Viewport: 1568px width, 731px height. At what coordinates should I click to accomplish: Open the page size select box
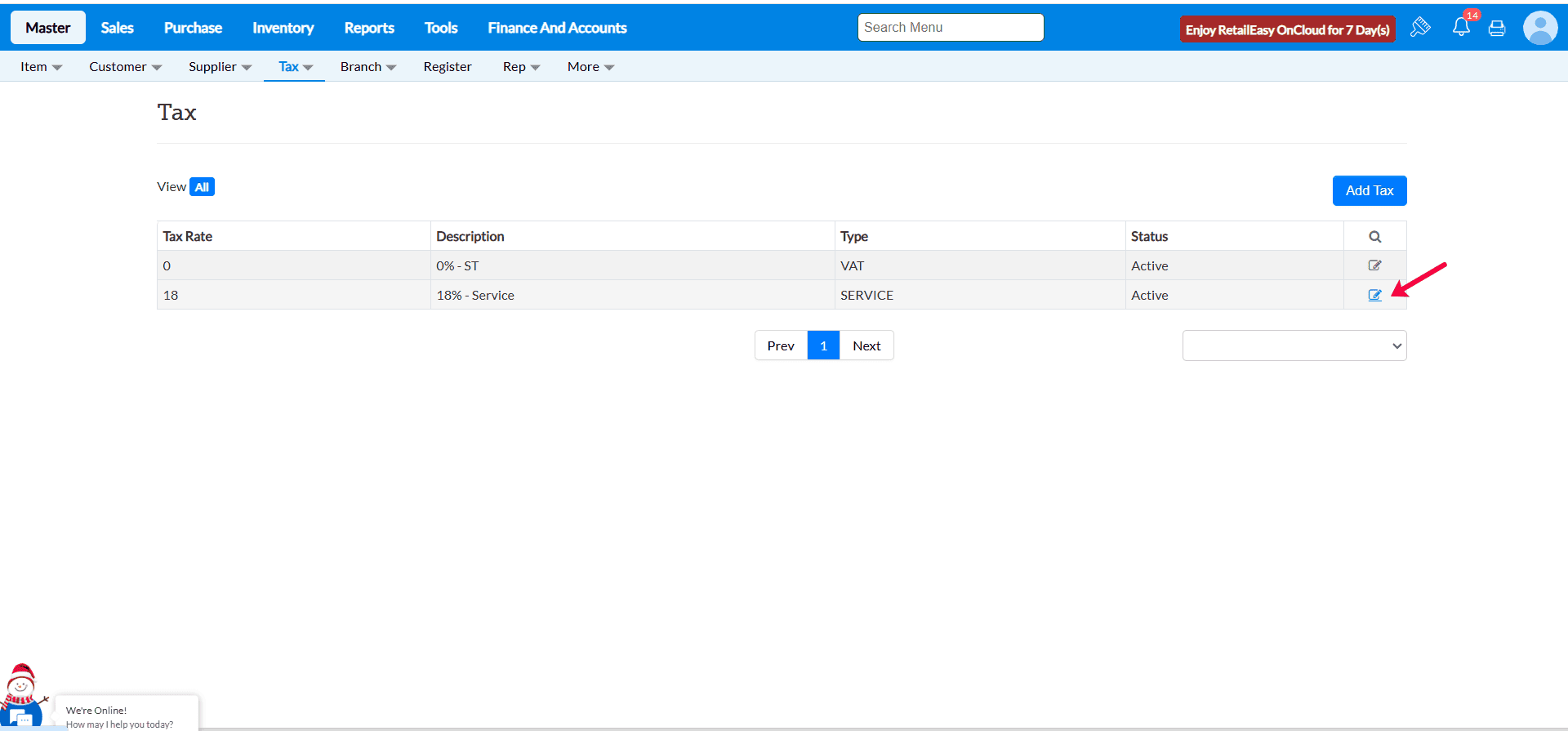1294,345
